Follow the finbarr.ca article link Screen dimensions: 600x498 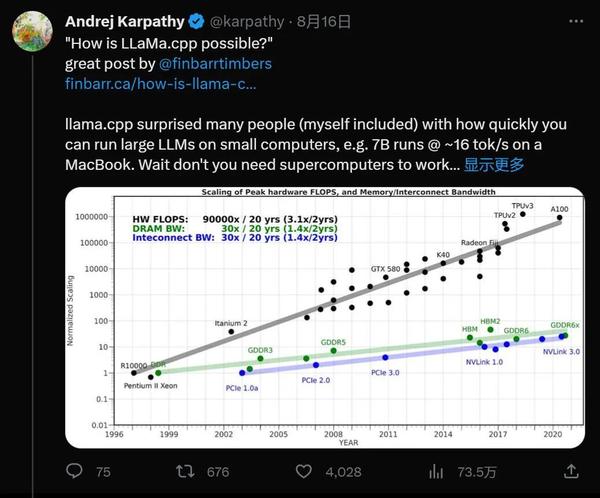tap(160, 85)
